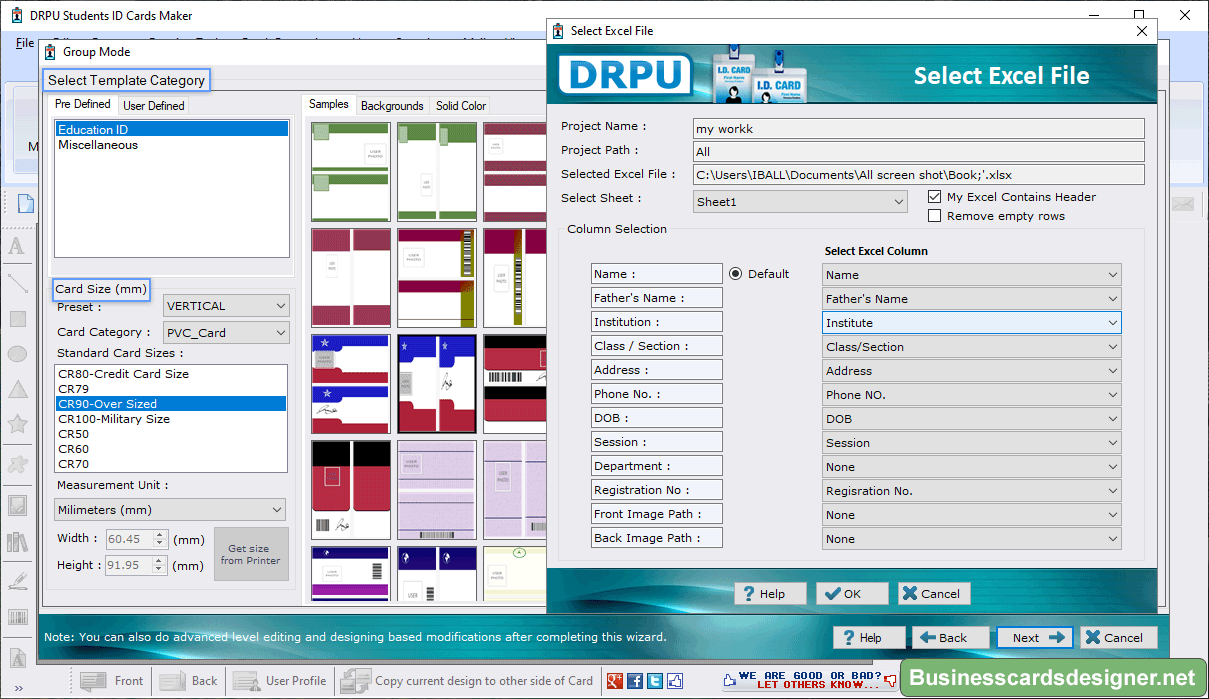
Task: Click Get size from Printer button
Action: click(251, 554)
